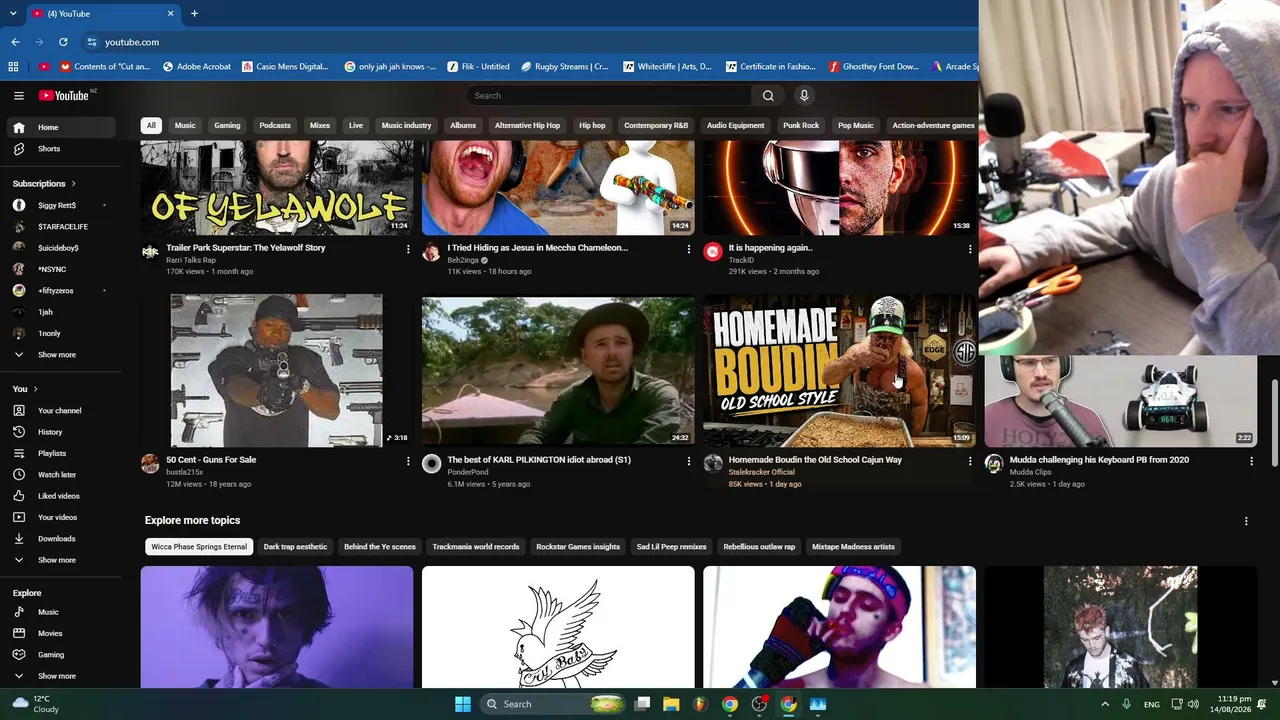This screenshot has height=720, width=1280.
Task: Select the Music filter chip
Action: 185,125
